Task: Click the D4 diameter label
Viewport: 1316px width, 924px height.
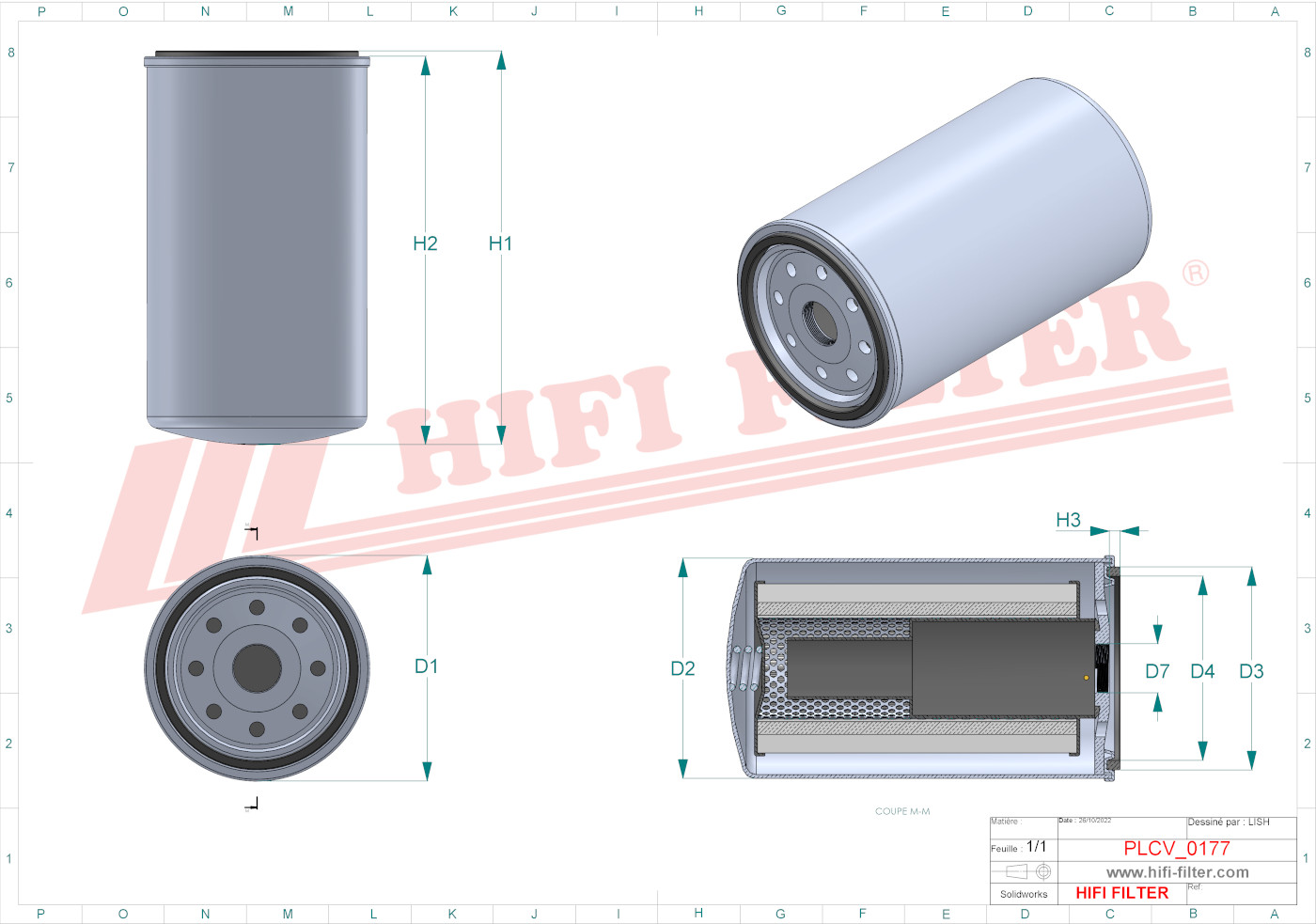Action: pyautogui.click(x=1202, y=671)
